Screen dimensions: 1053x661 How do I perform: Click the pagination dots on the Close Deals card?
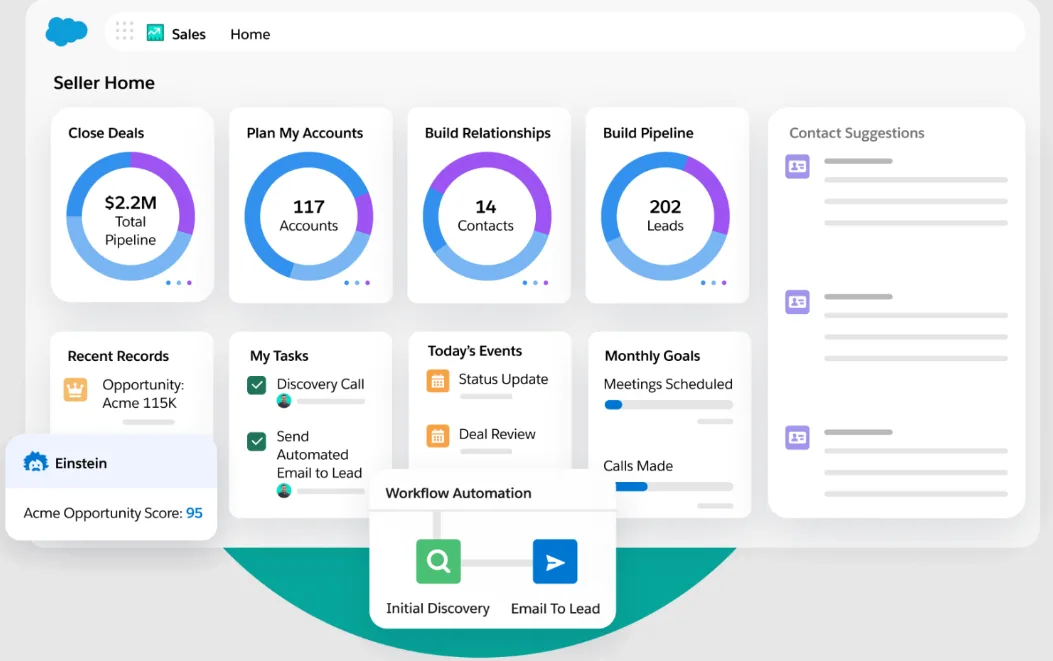pyautogui.click(x=178, y=283)
